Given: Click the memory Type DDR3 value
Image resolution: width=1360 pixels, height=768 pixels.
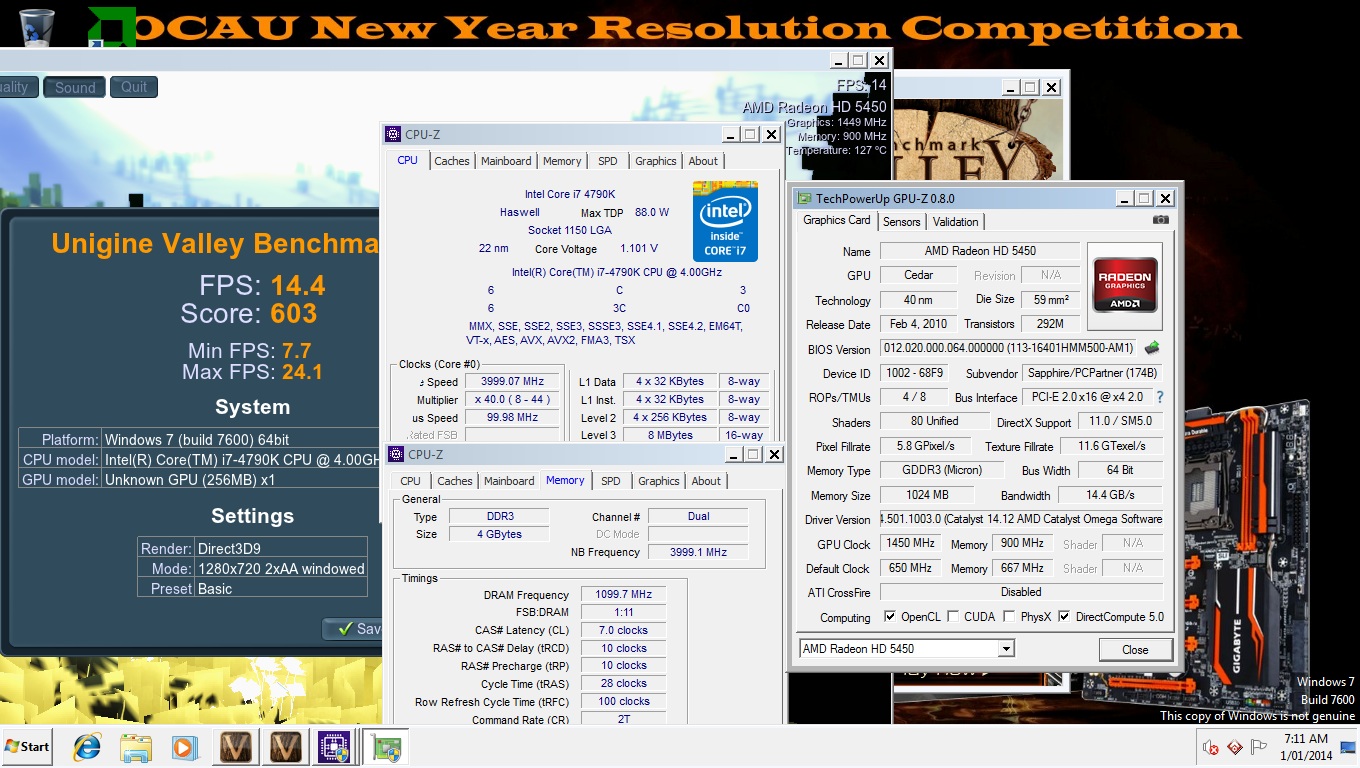Looking at the screenshot, I should (498, 517).
